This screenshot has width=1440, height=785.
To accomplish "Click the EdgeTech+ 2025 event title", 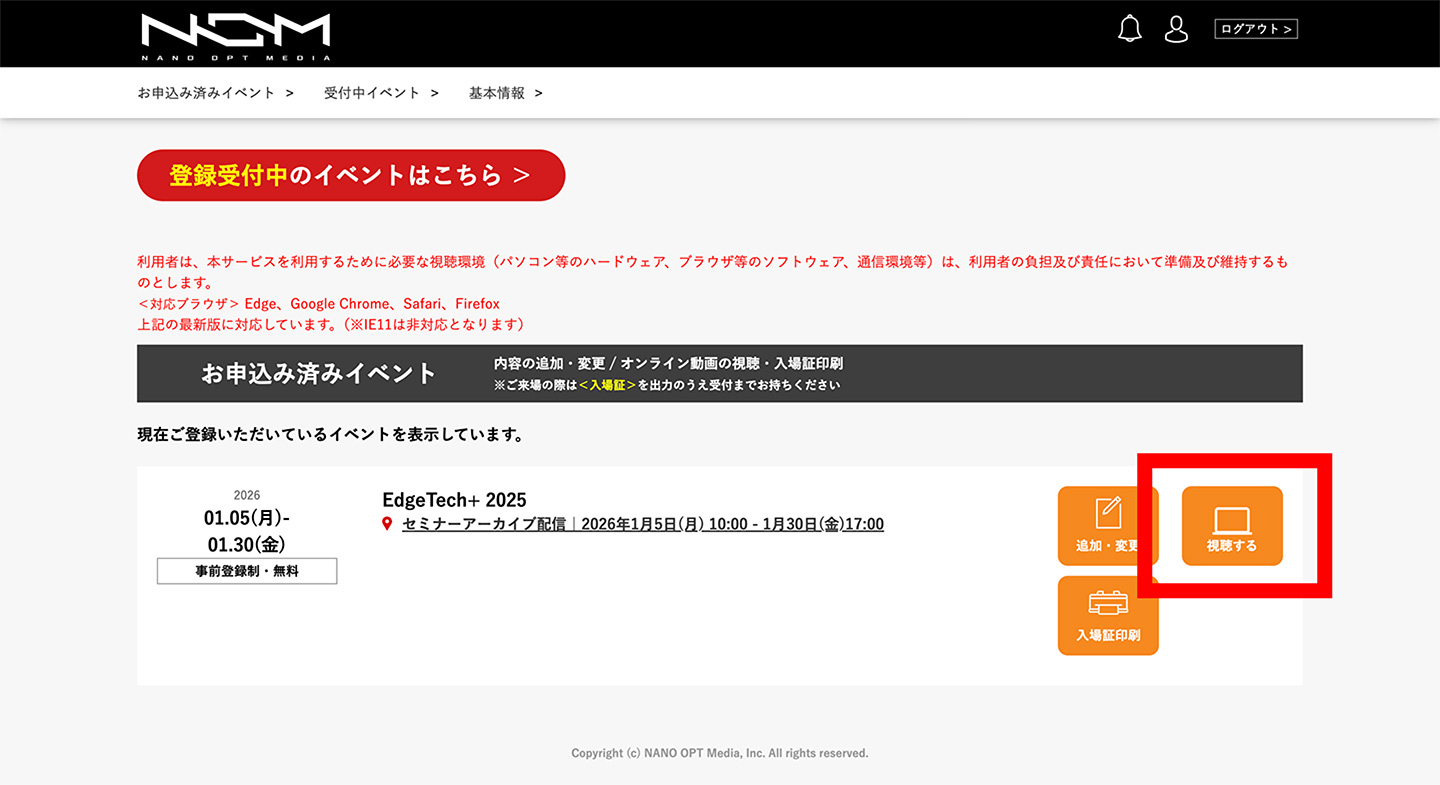I will pyautogui.click(x=454, y=500).
